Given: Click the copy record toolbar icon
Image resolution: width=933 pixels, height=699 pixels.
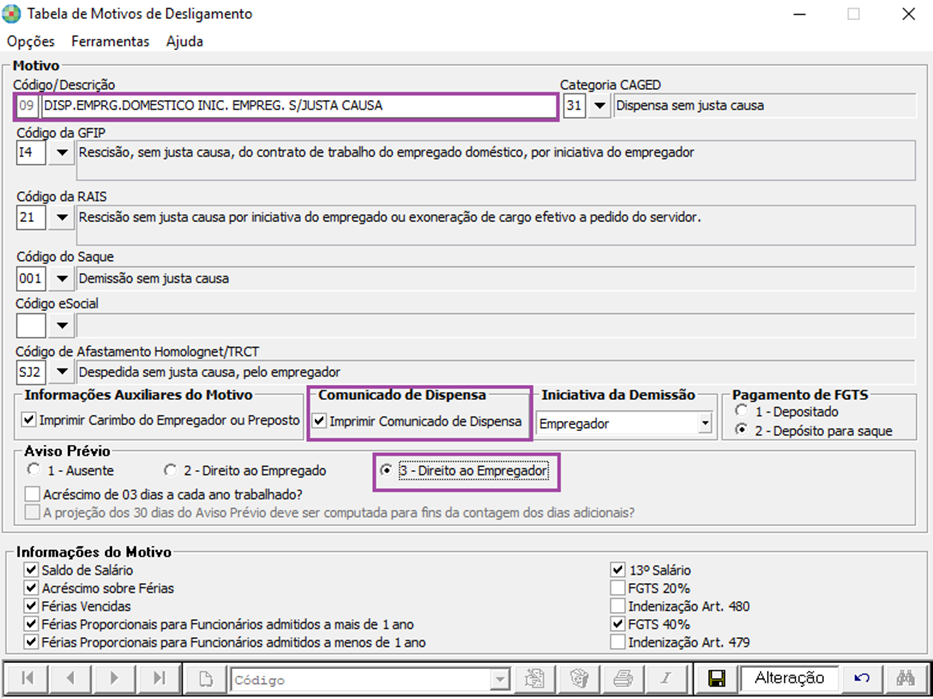Looking at the screenshot, I should pos(535,678).
